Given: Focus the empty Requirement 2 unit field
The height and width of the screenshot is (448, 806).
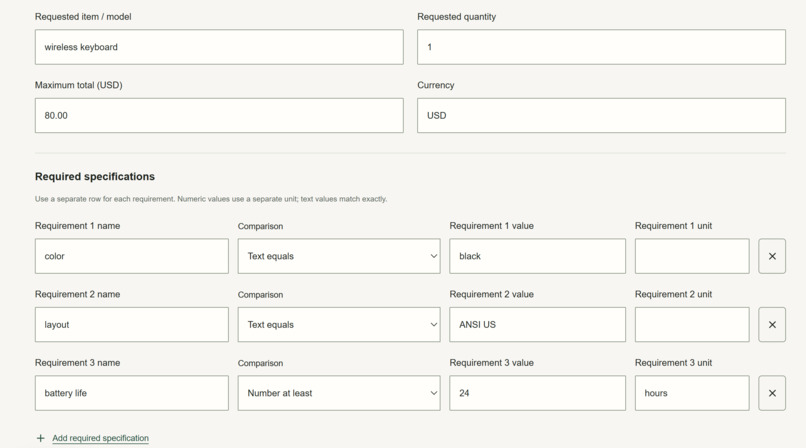Looking at the screenshot, I should pyautogui.click(x=692, y=325).
